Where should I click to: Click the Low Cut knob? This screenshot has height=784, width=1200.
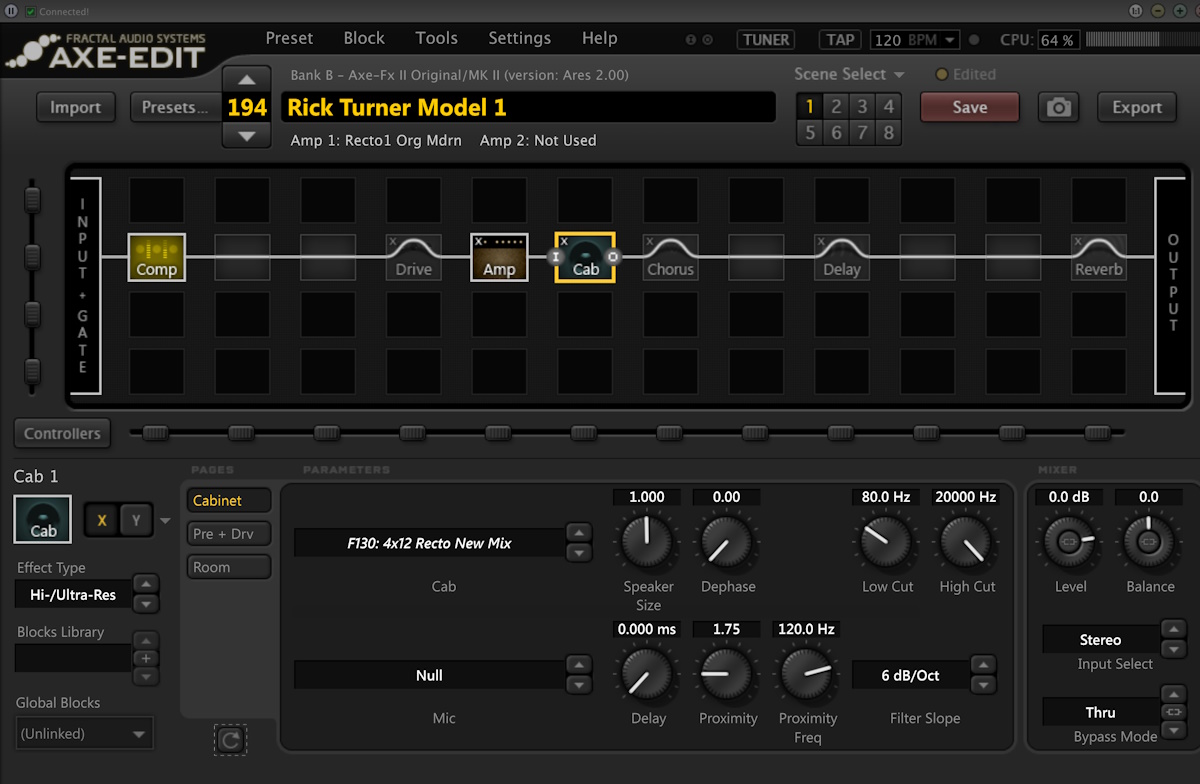point(887,541)
